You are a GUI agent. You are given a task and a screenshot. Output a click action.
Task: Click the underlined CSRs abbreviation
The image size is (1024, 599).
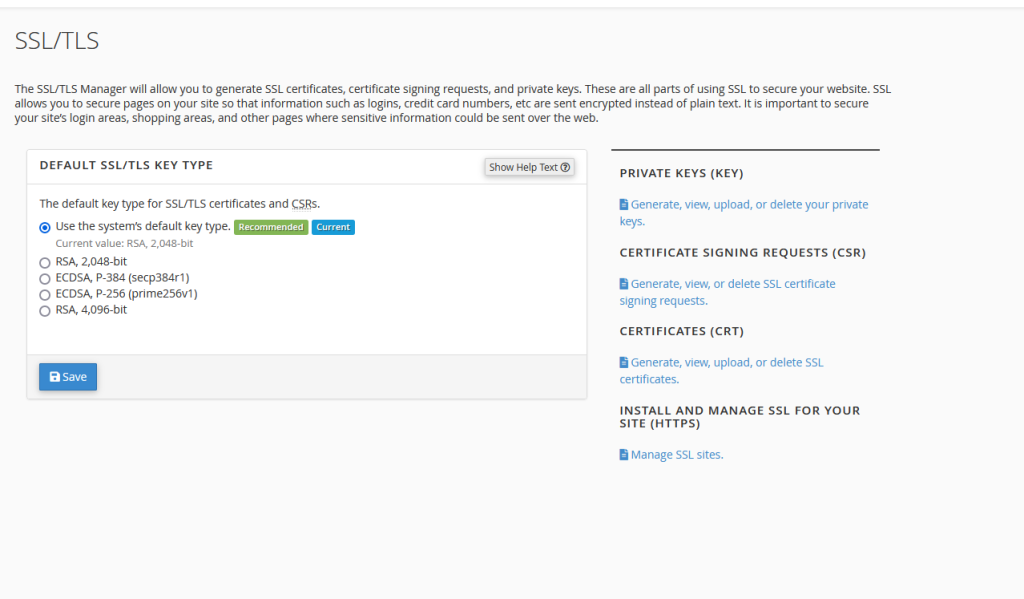[x=304, y=204]
